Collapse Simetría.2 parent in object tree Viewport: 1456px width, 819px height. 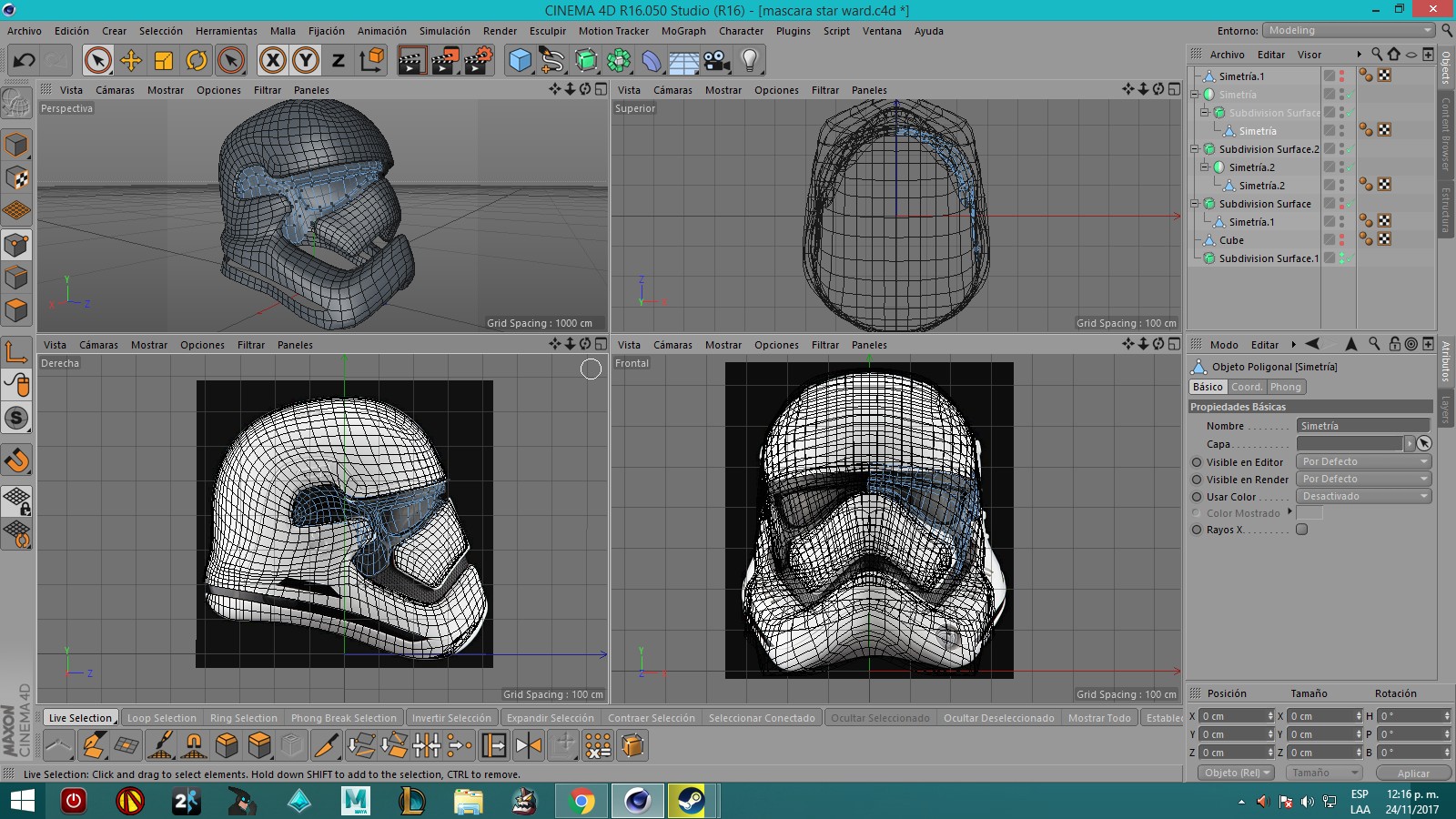click(x=1205, y=167)
